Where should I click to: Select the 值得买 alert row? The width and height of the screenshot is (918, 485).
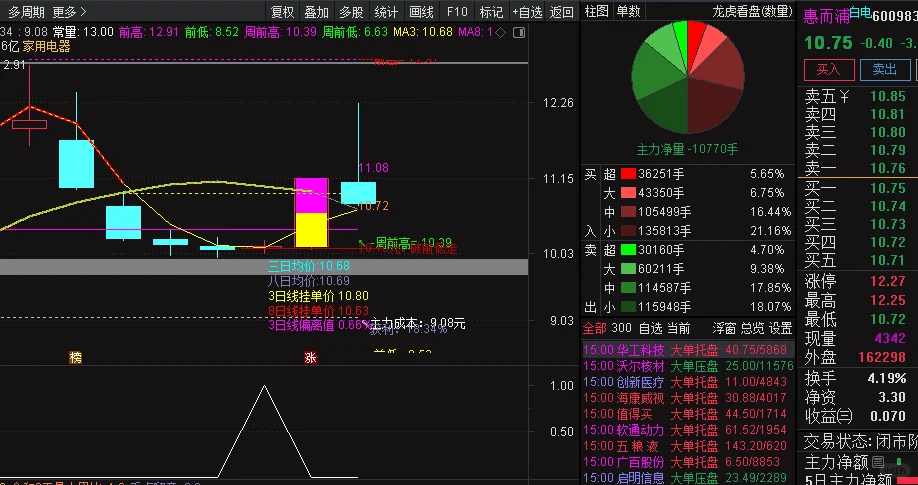688,414
